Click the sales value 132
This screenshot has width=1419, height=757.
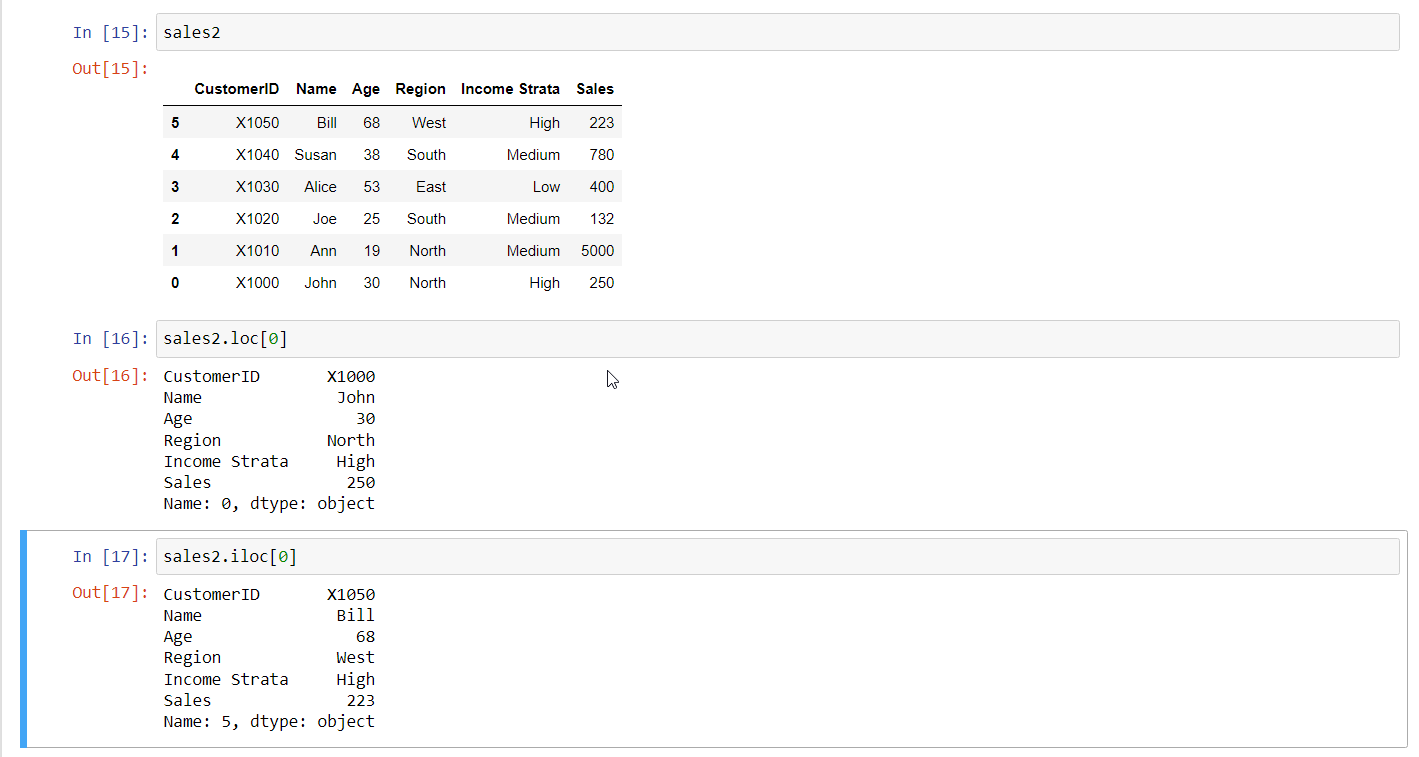coord(602,219)
